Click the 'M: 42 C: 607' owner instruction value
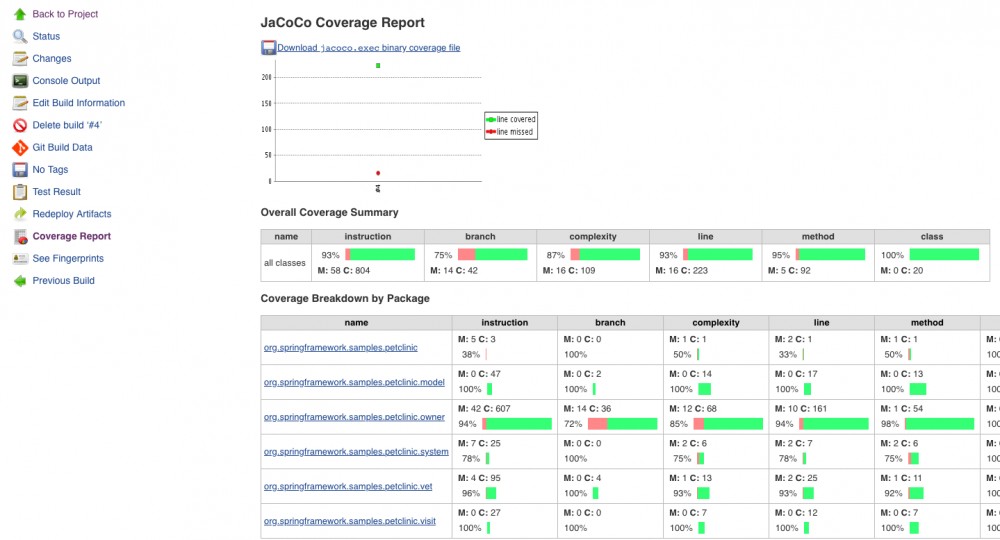This screenshot has width=1000, height=540. (x=484, y=409)
